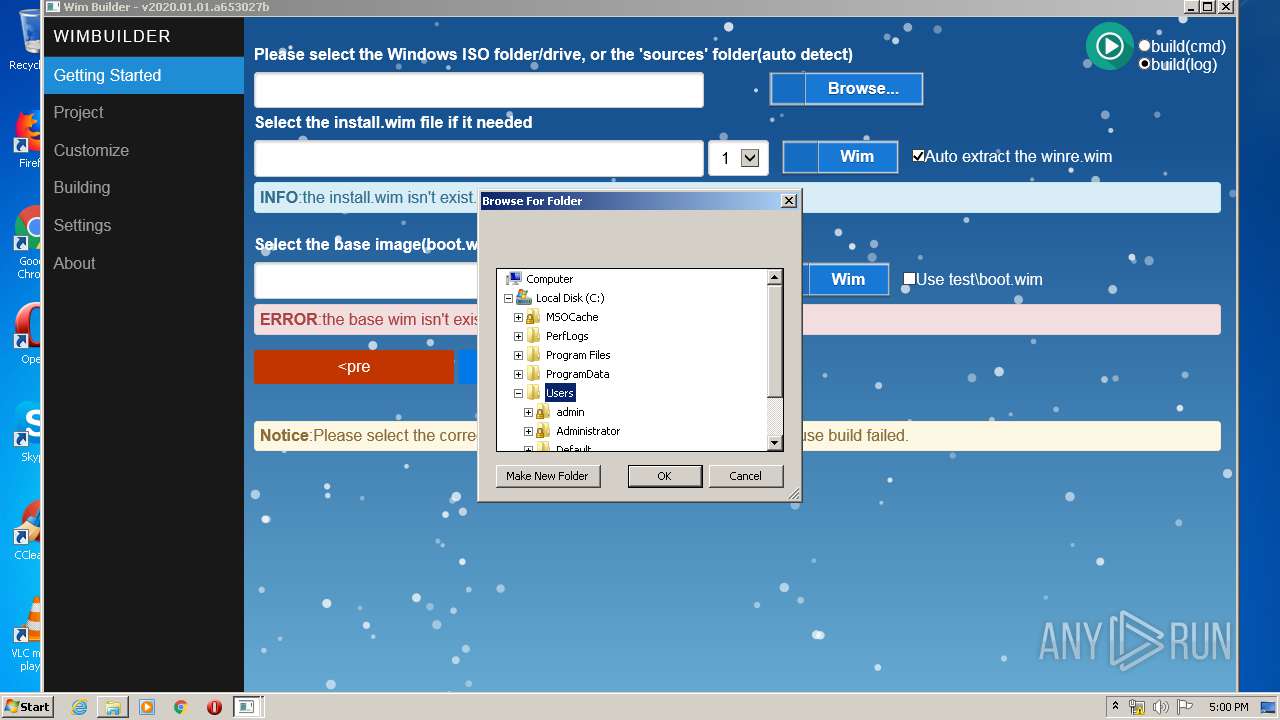Expand the admin user folder
The image size is (1280, 720).
[x=528, y=412]
